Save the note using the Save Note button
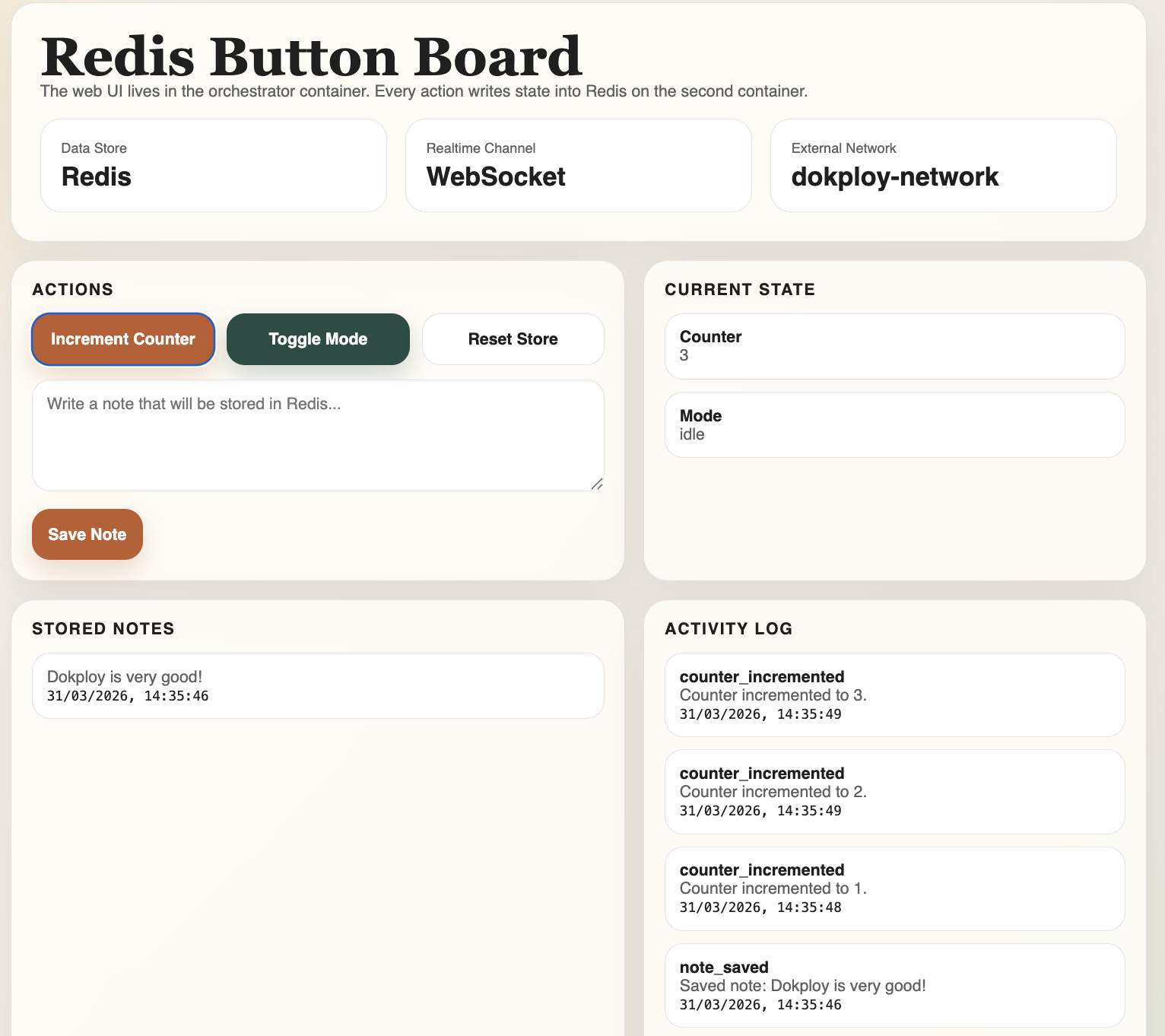The width and height of the screenshot is (1165, 1036). point(87,535)
